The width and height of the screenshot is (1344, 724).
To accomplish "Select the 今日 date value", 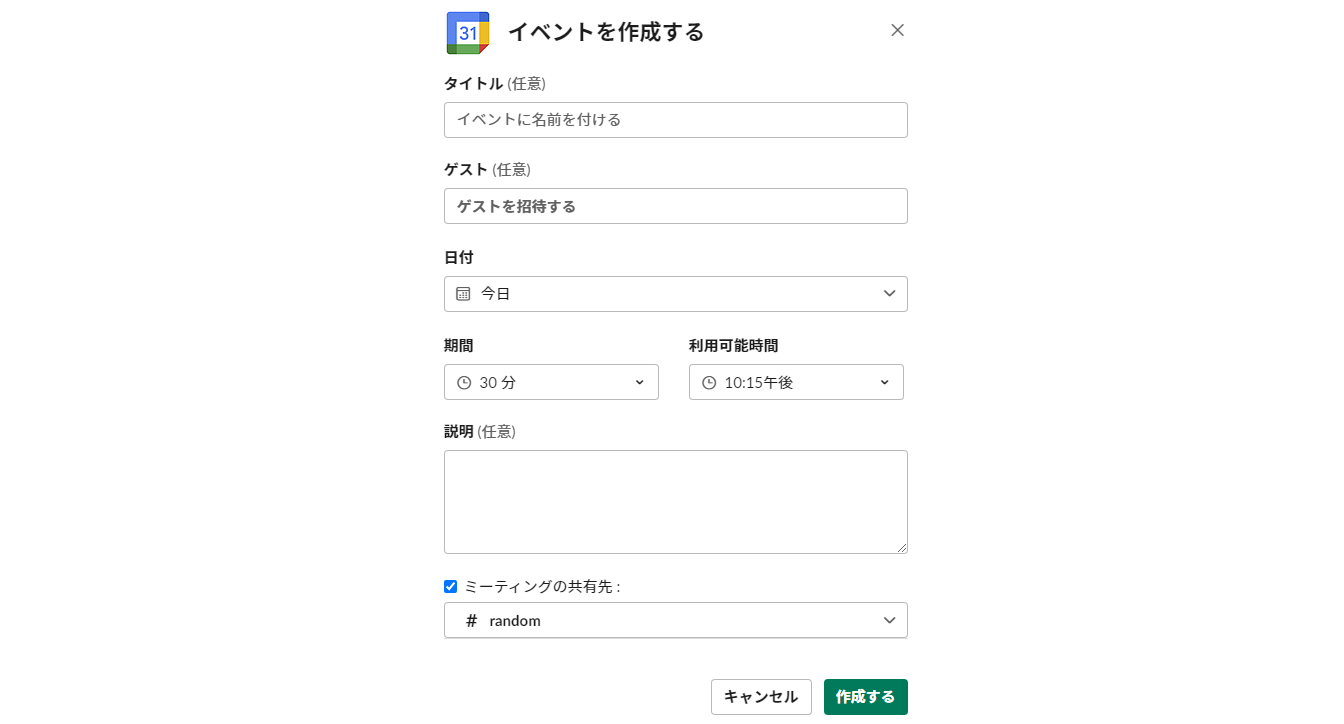I will point(496,294).
